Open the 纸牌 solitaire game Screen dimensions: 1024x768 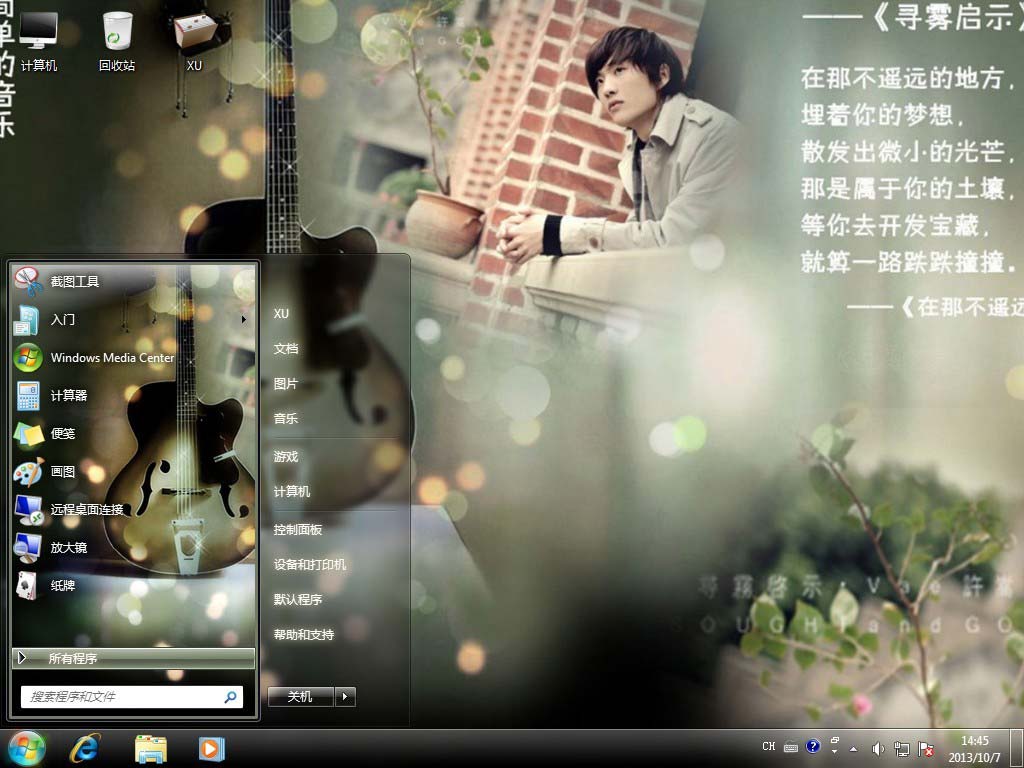pos(62,586)
